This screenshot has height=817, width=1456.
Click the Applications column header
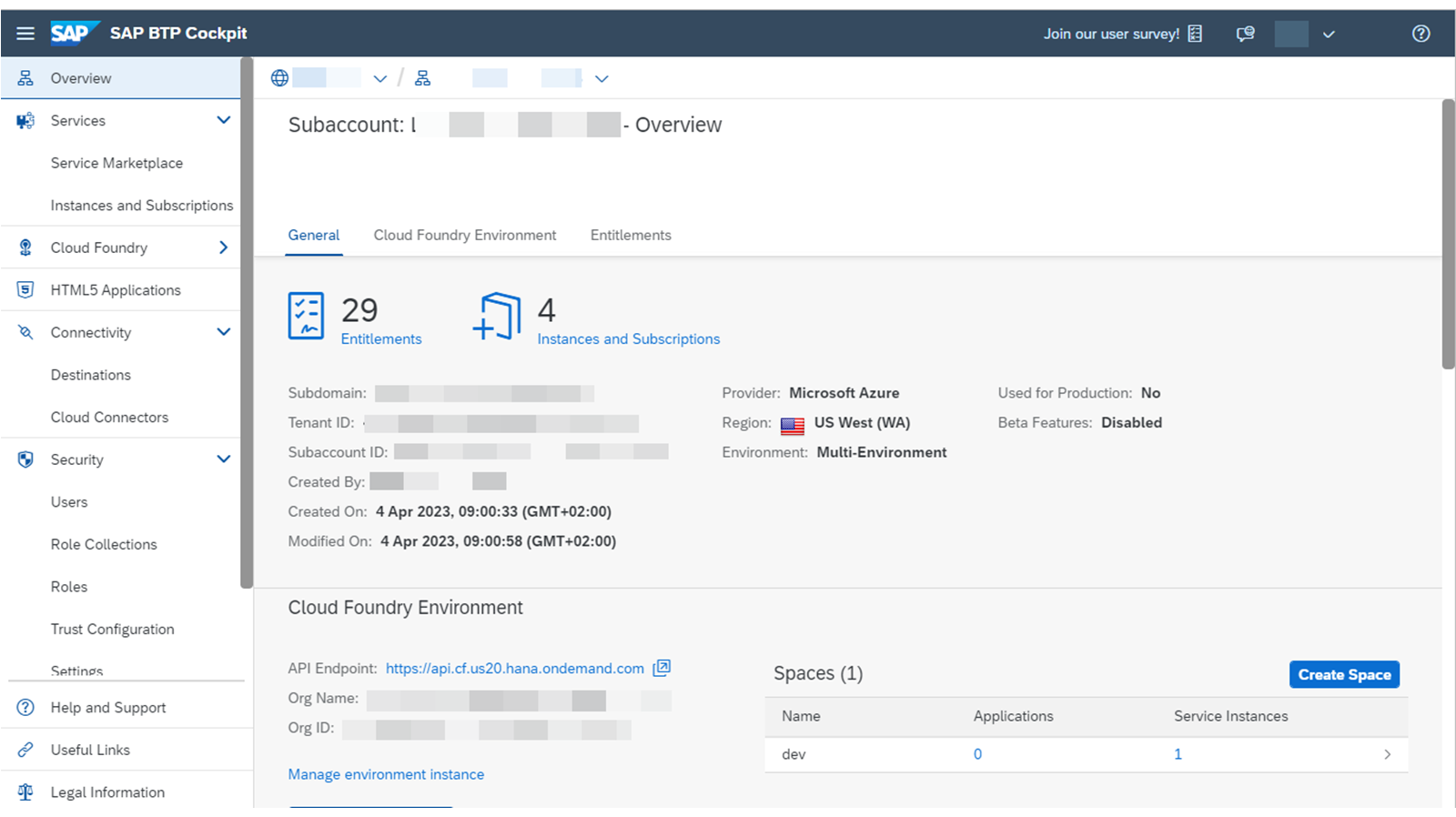click(x=1013, y=716)
